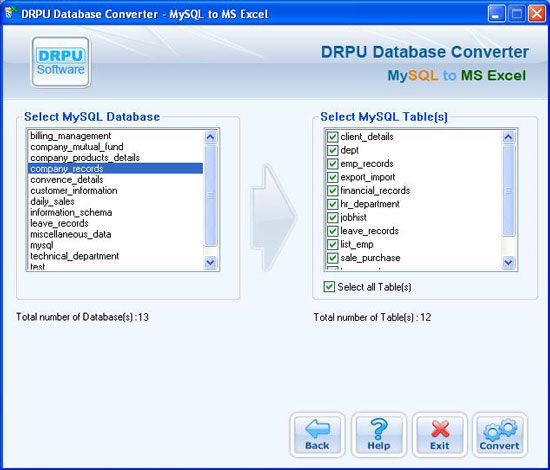The width and height of the screenshot is (550, 470).
Task: Toggle the Select all Table(s) checkbox
Action: click(x=329, y=287)
